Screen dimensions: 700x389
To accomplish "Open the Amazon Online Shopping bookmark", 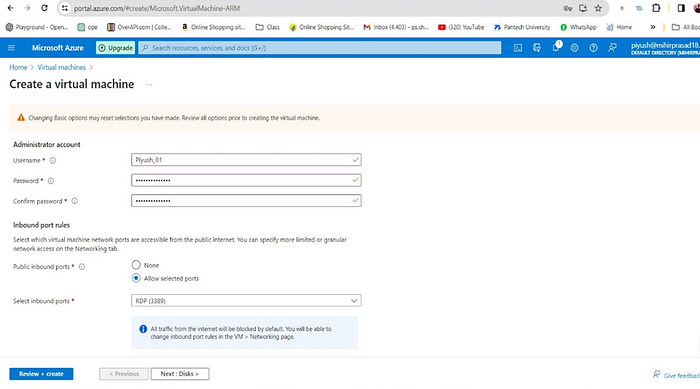I will (213, 27).
